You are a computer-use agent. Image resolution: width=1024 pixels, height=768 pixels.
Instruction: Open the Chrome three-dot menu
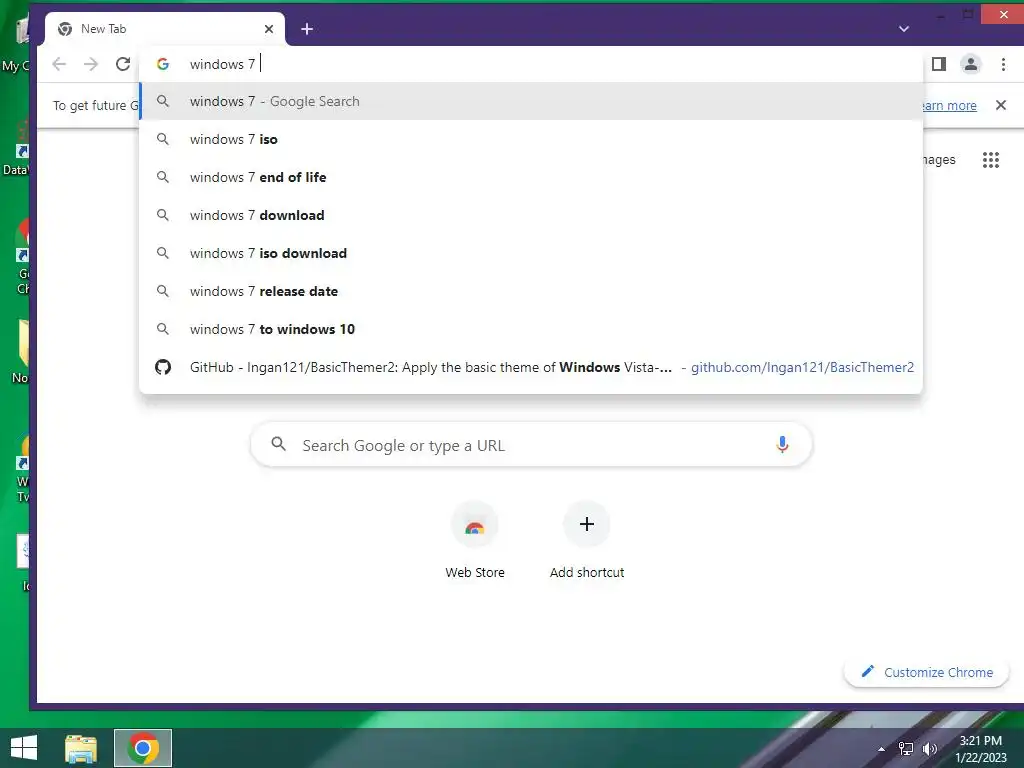click(x=1003, y=64)
